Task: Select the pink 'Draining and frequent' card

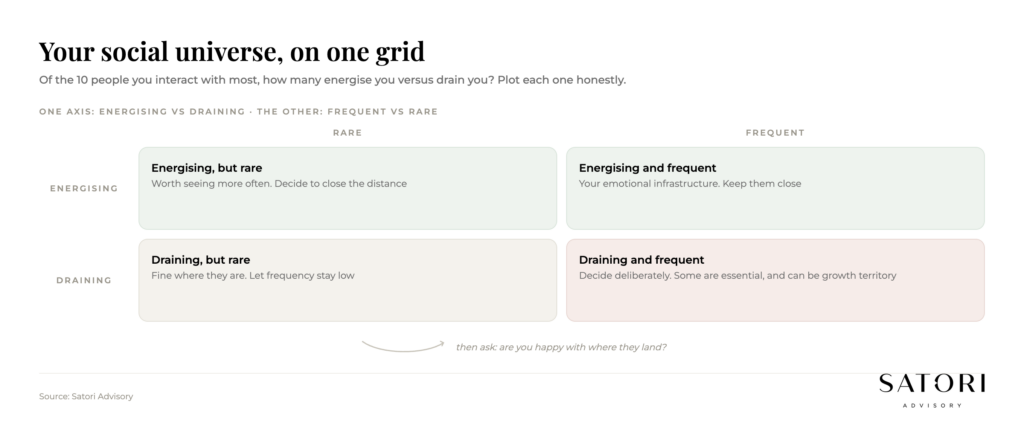Action: click(775, 280)
